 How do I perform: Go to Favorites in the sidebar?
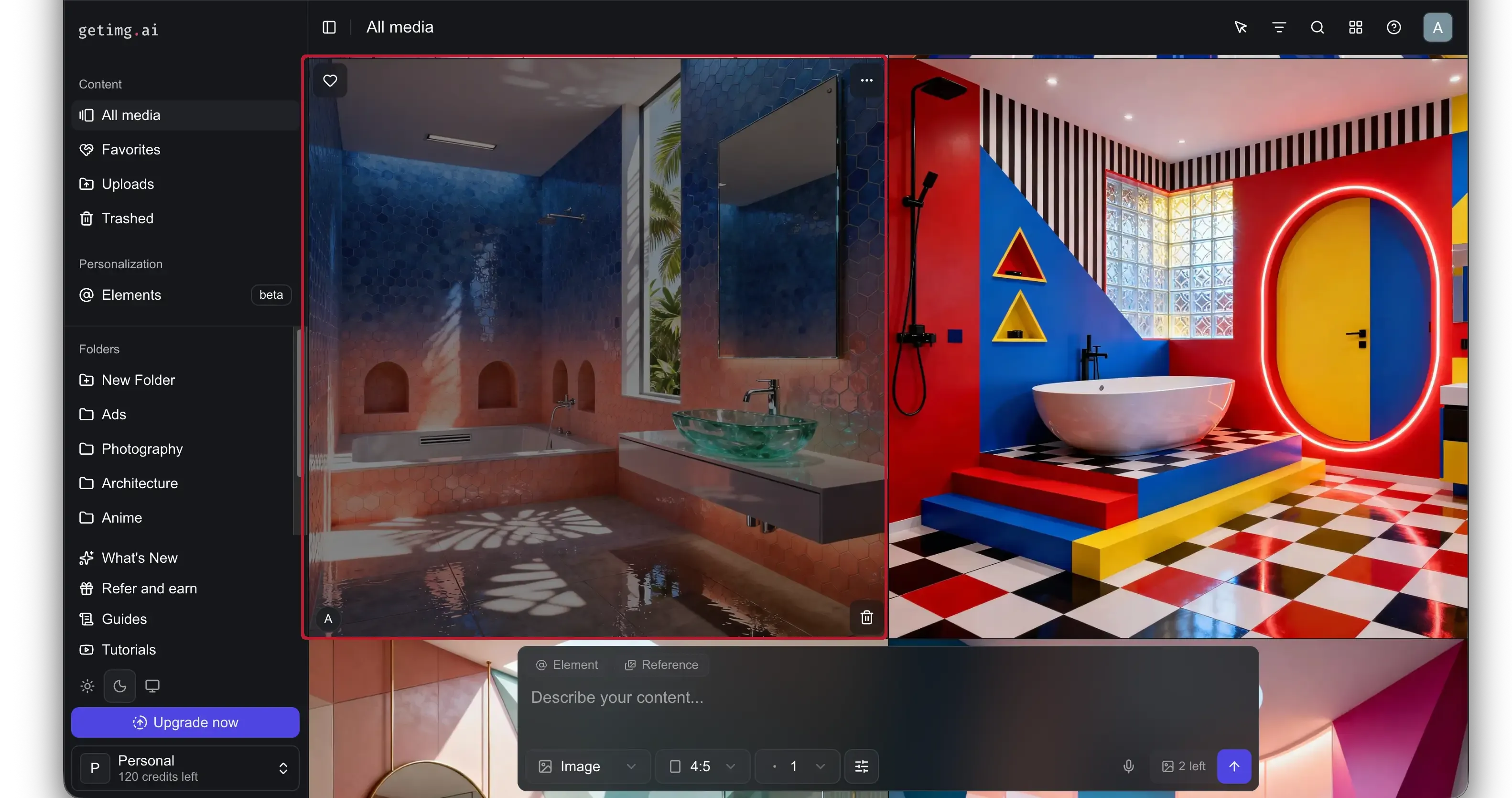coord(131,150)
